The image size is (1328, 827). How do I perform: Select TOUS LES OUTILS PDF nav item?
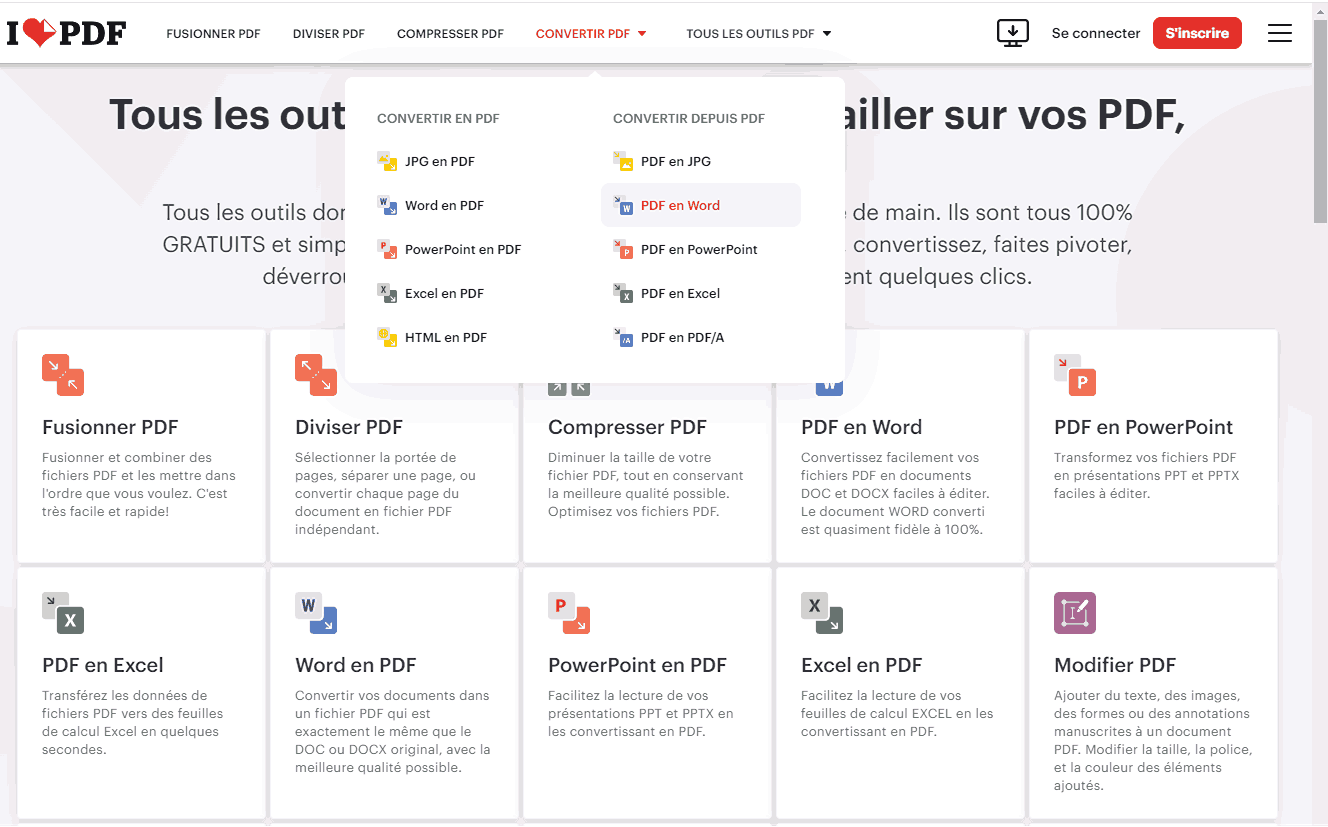click(x=750, y=34)
